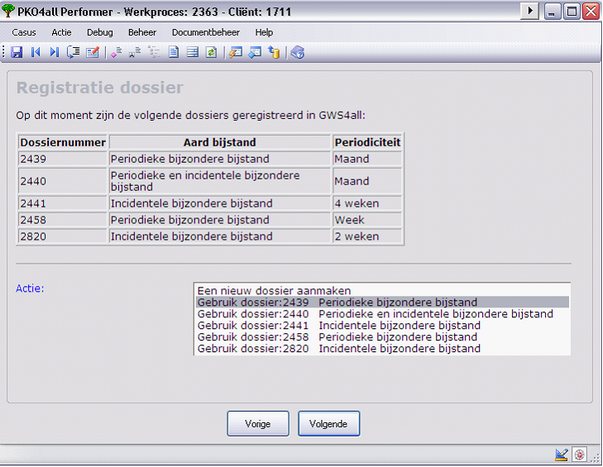Click the list icon with small black figure
The image size is (603, 467).
[135, 52]
